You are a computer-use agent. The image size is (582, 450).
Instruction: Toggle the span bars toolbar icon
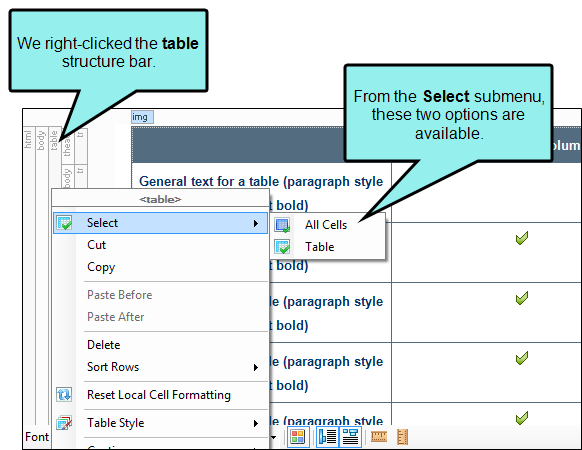pos(350,437)
